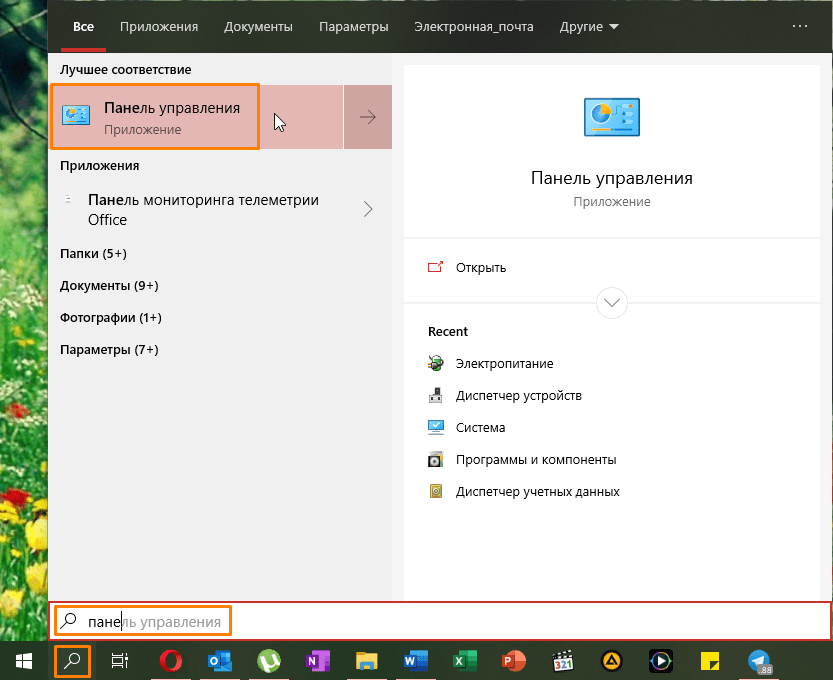The image size is (833, 680).
Task: Open Sticky Notes from the taskbar
Action: tap(710, 661)
